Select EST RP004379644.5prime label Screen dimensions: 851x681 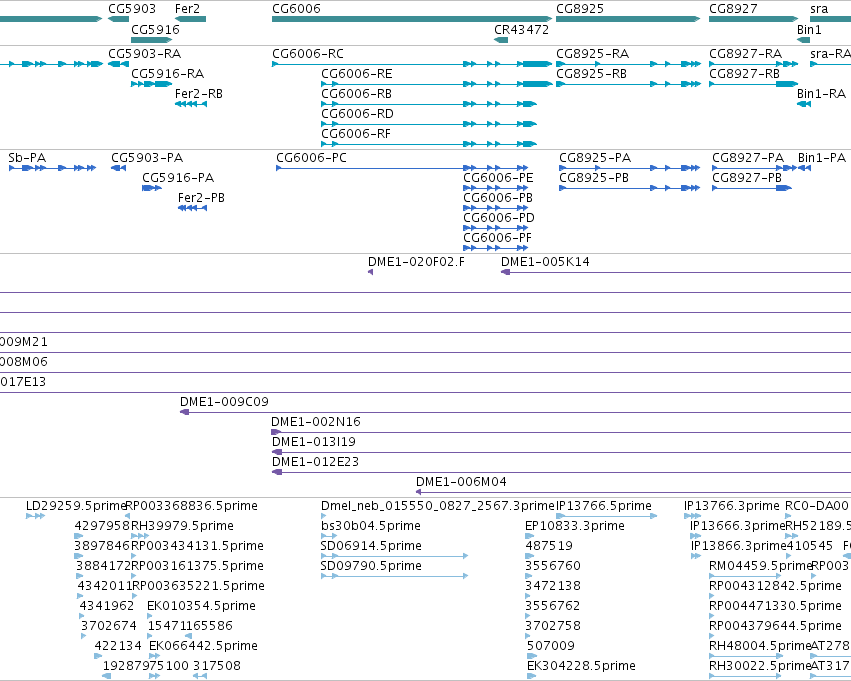[x=775, y=626]
